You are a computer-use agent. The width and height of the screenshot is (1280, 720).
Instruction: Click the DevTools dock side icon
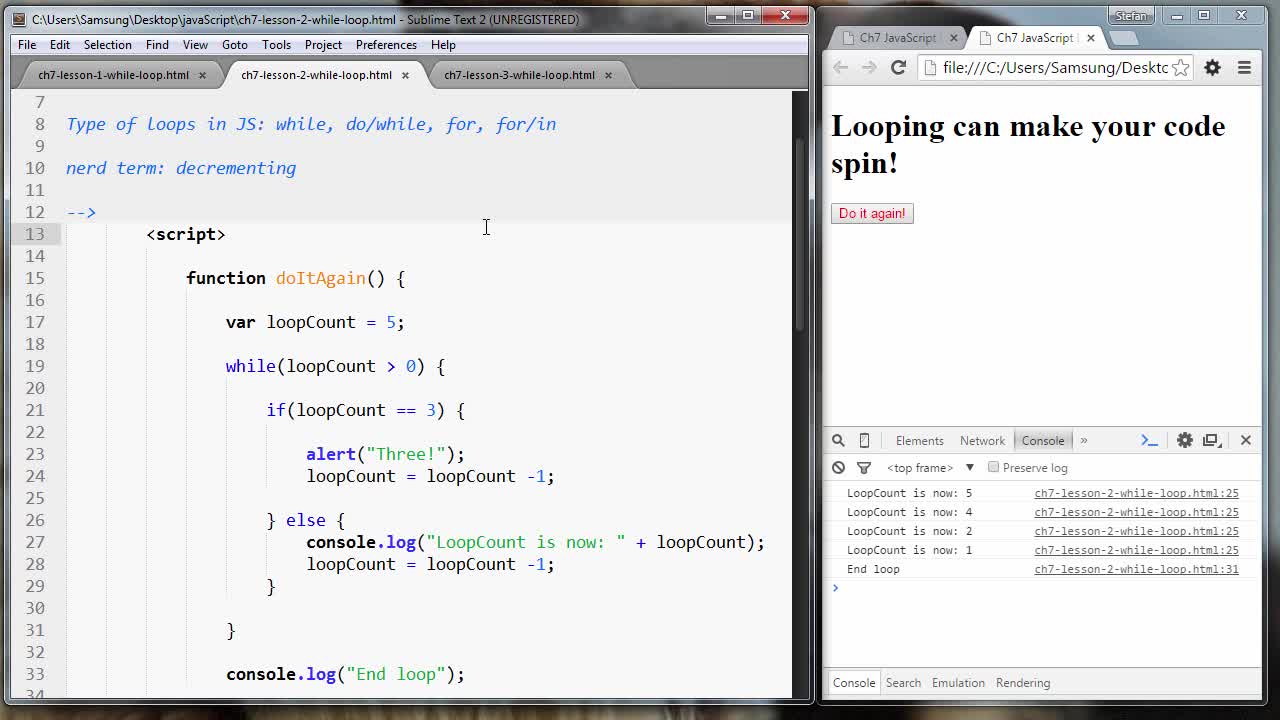point(1212,440)
